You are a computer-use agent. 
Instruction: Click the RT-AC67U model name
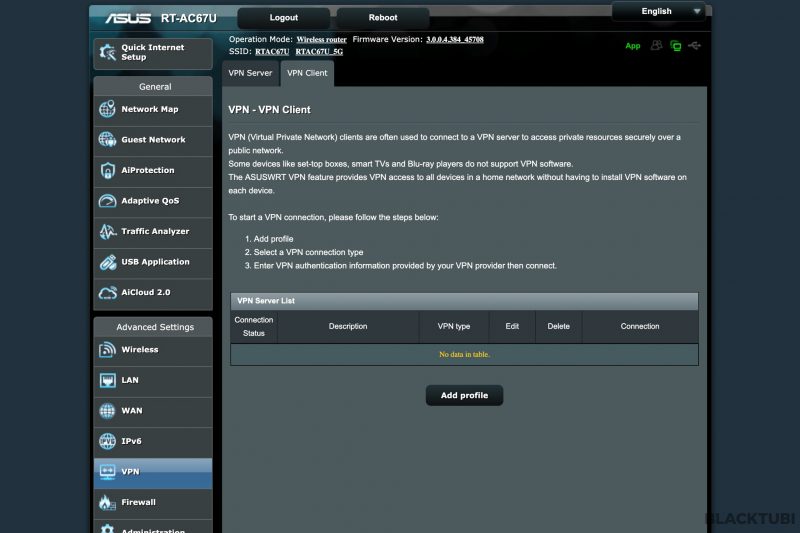[x=189, y=18]
